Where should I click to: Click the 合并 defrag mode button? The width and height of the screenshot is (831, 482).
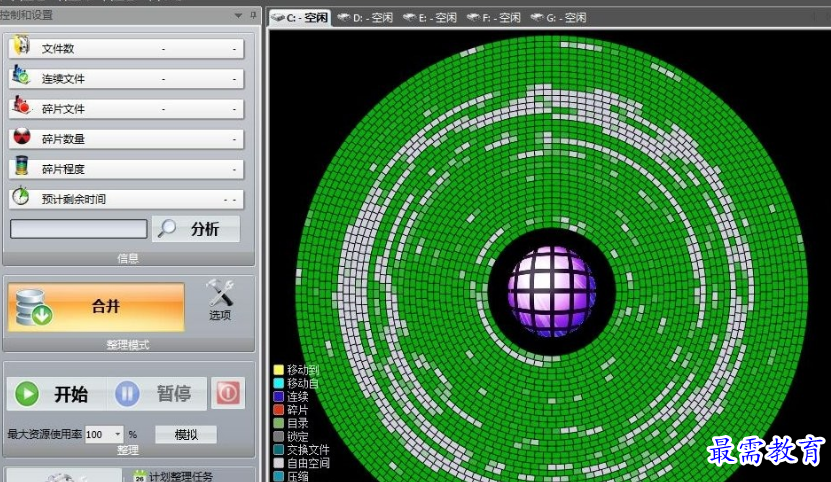(x=96, y=307)
